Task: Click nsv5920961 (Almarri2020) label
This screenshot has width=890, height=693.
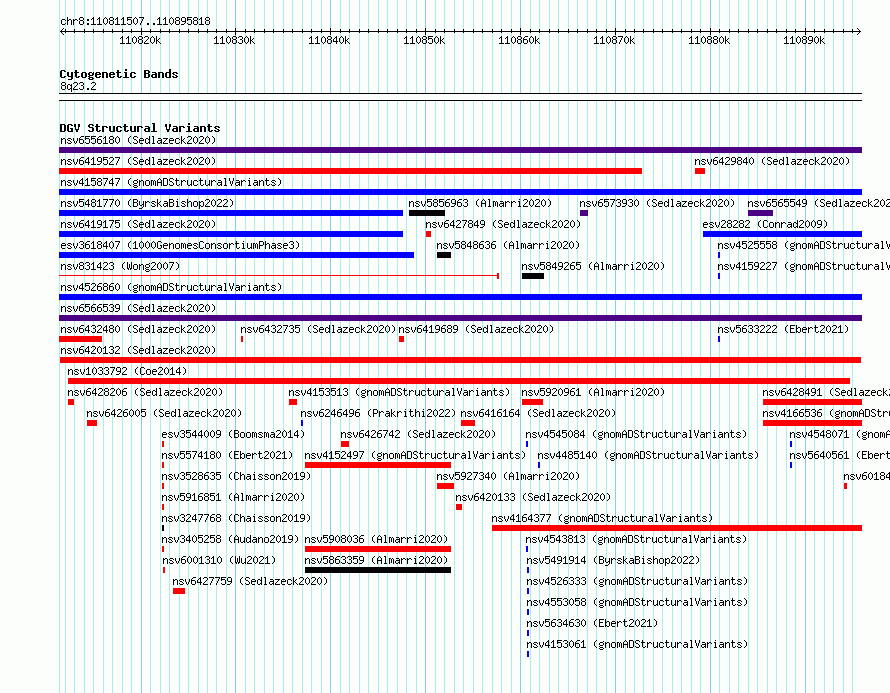Action: (593, 392)
